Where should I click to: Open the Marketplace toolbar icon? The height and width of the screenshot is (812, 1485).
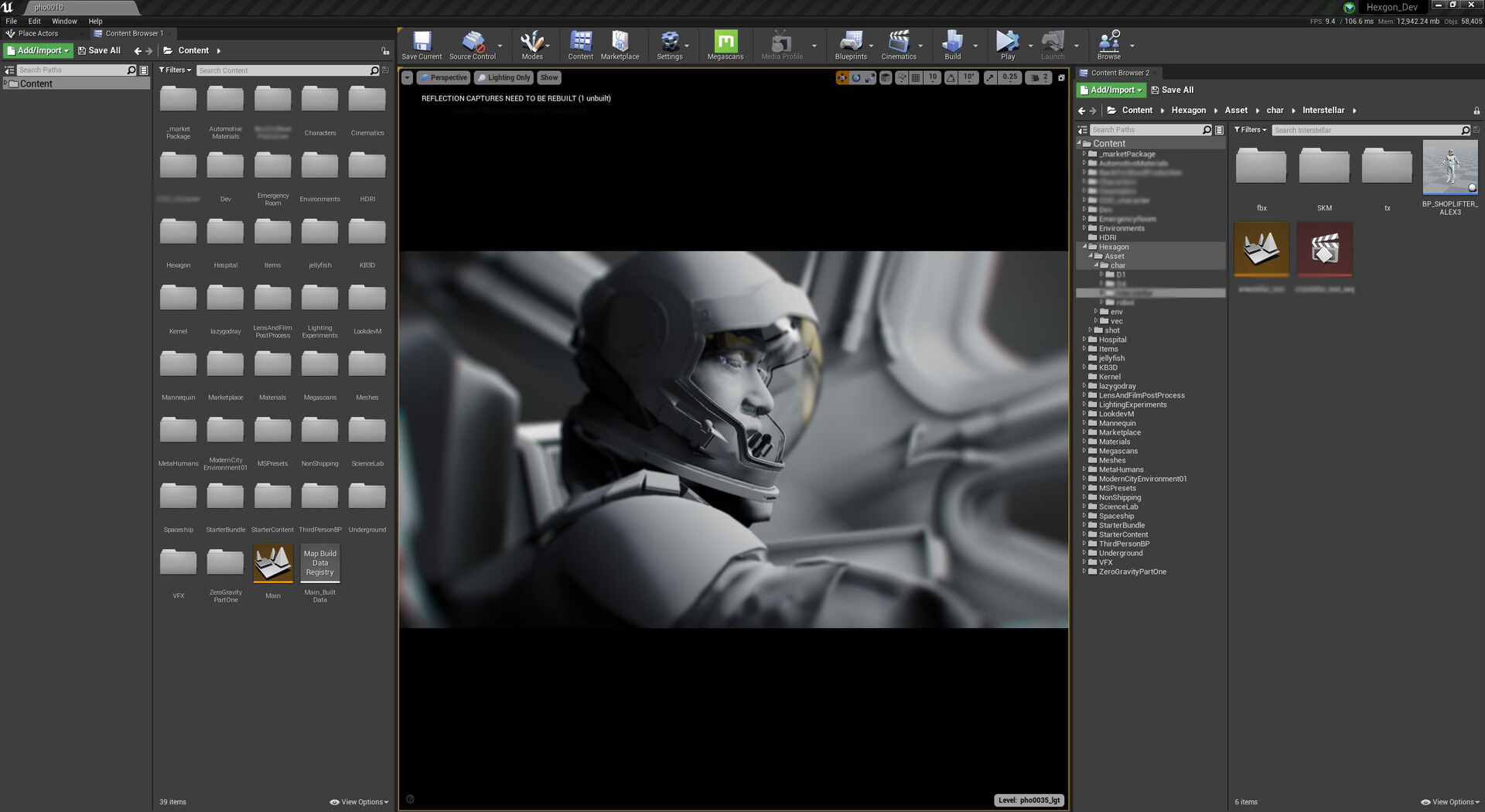620,45
